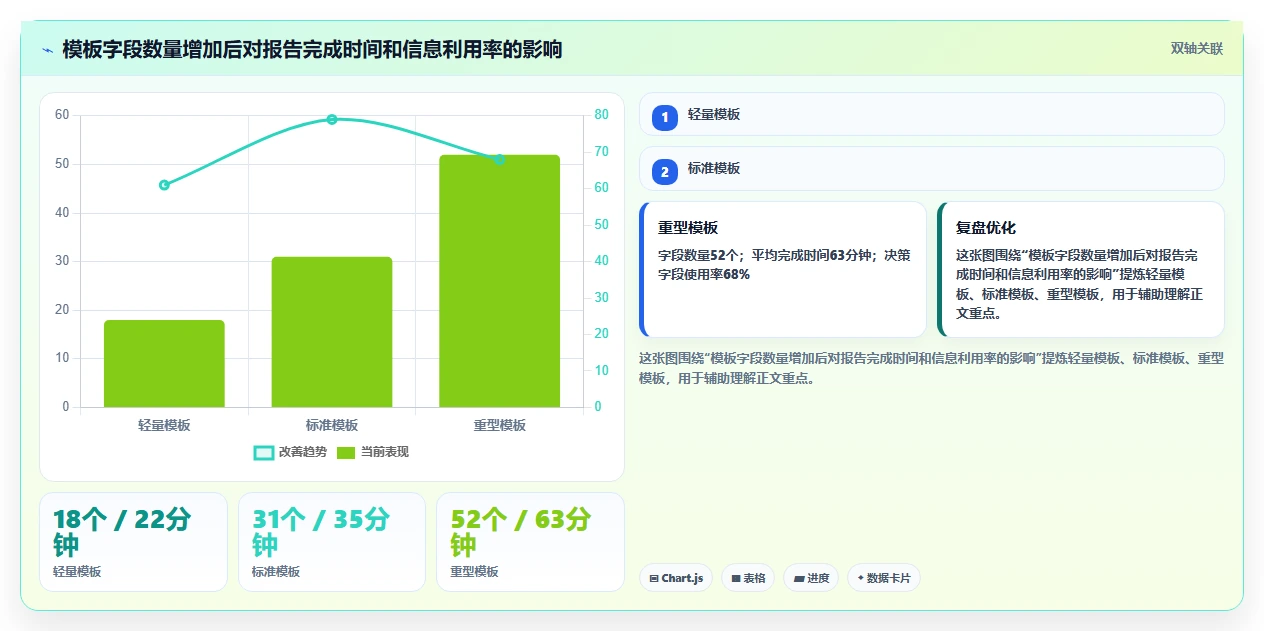Screen dimensions: 1264x631
Task: Click trend line peak point above 标准模板
Action: (x=332, y=119)
